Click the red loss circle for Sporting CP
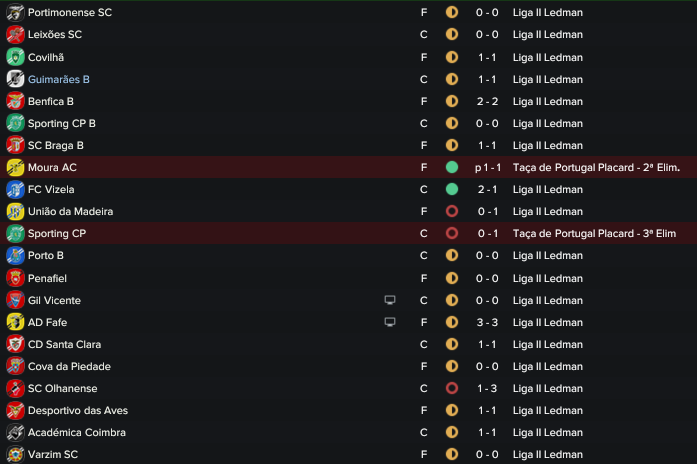The image size is (697, 464). [x=452, y=233]
